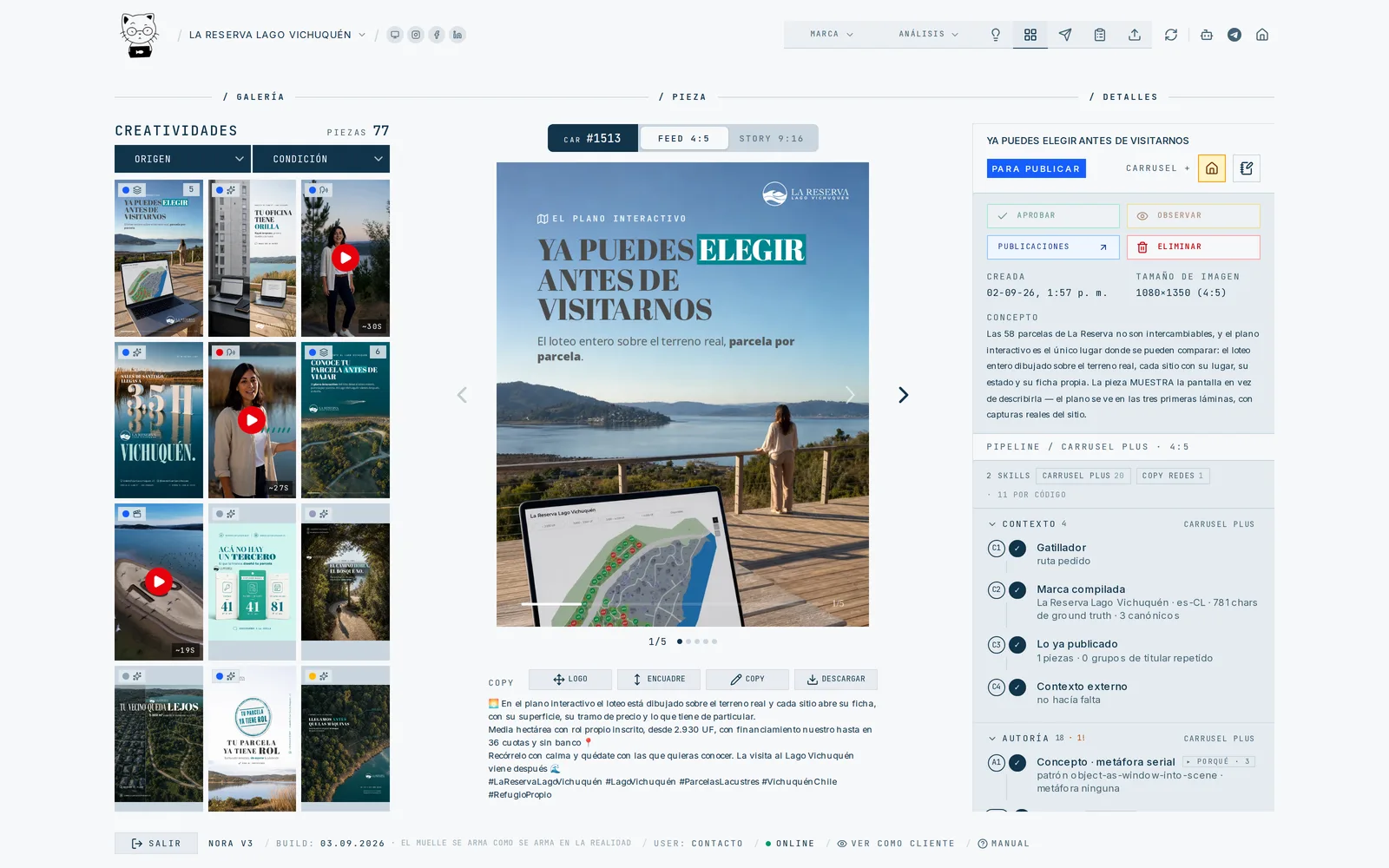
Task: Play the 19-second aerial boat video
Action: [x=159, y=582]
